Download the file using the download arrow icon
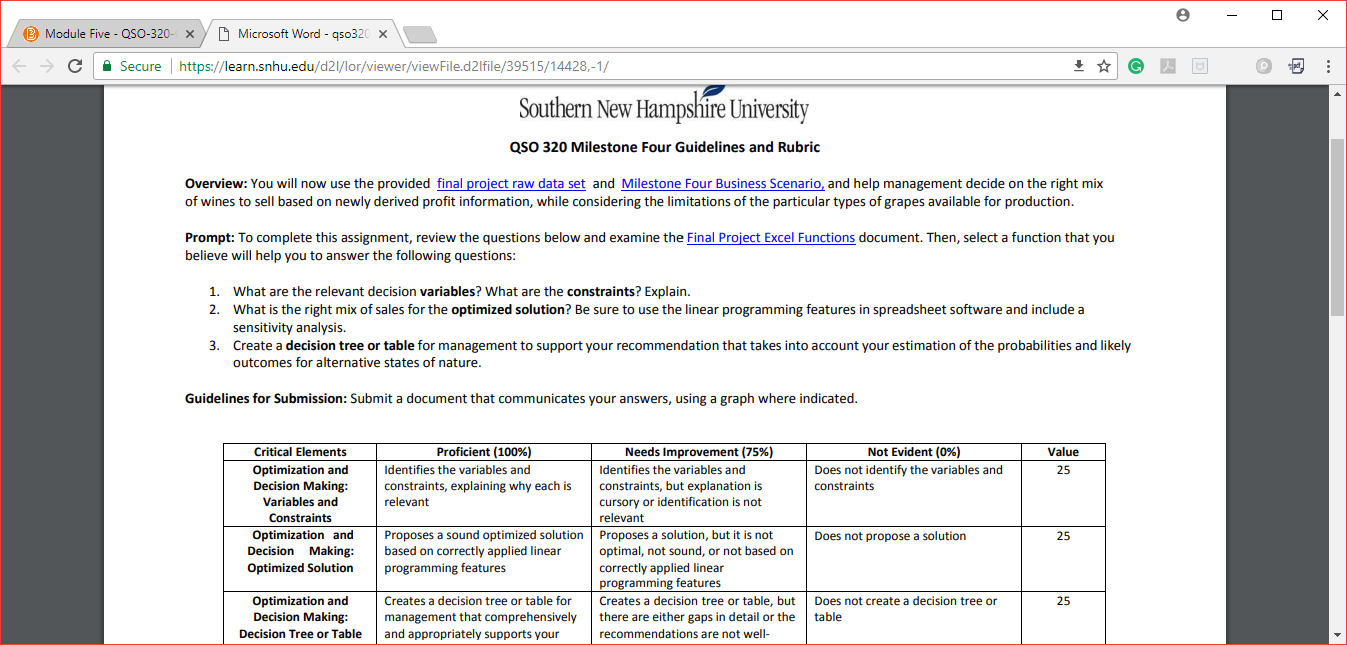 tap(1079, 66)
